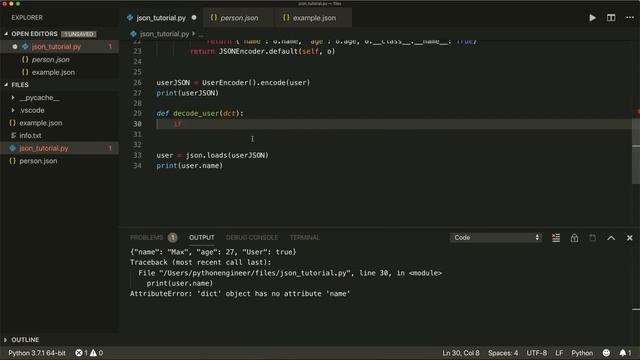Click the breadcrumb chevron after json_tutorial.py
This screenshot has height=360, width=640.
(194, 34)
